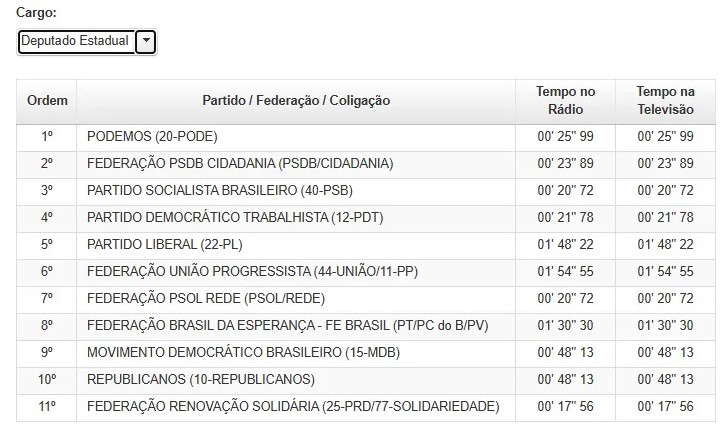
Task: Click the Partido / Federação / Coligação header
Action: coord(296,101)
